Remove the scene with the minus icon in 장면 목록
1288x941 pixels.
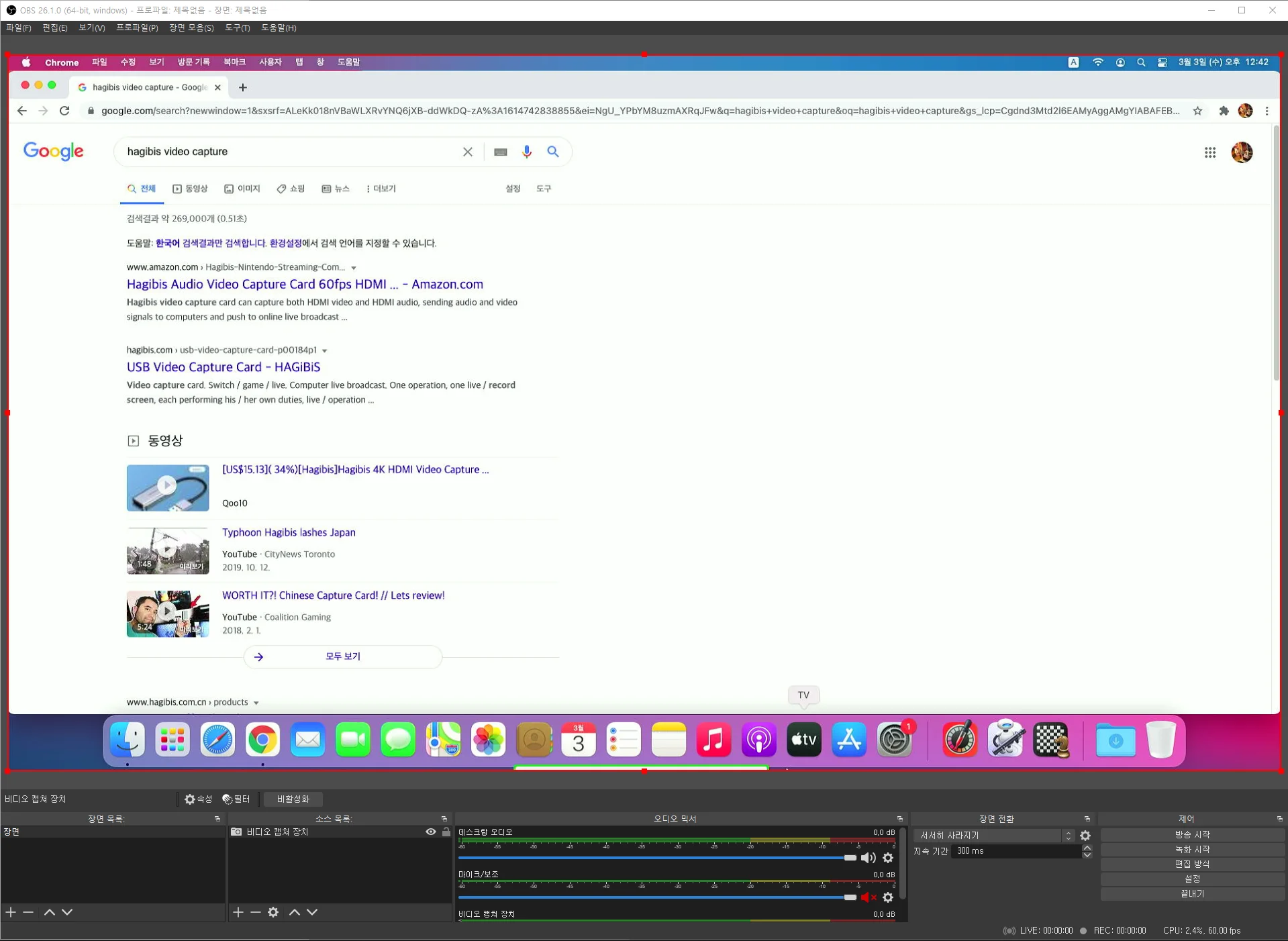pyautogui.click(x=28, y=912)
